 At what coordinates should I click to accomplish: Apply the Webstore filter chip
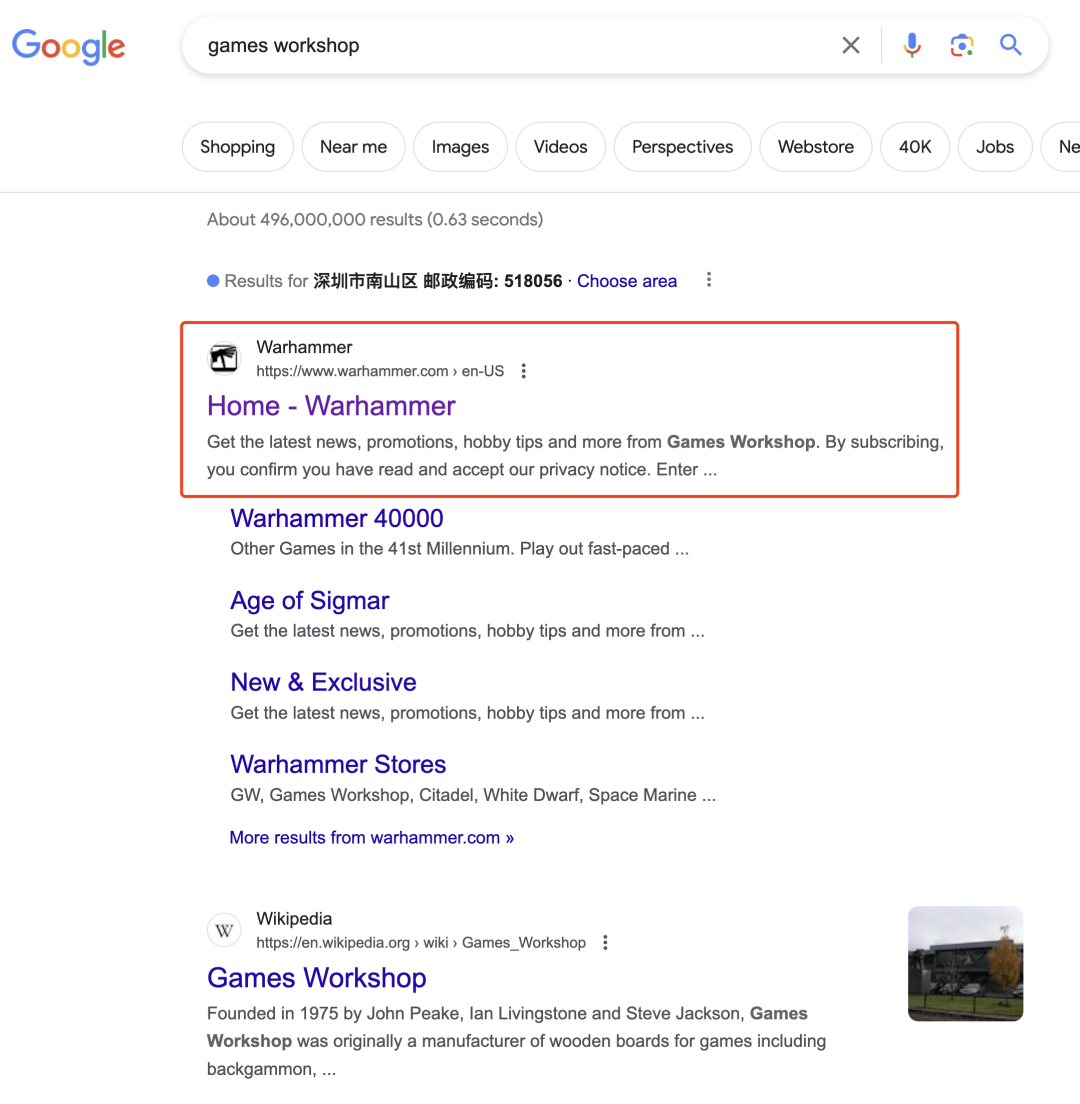pyautogui.click(x=815, y=146)
